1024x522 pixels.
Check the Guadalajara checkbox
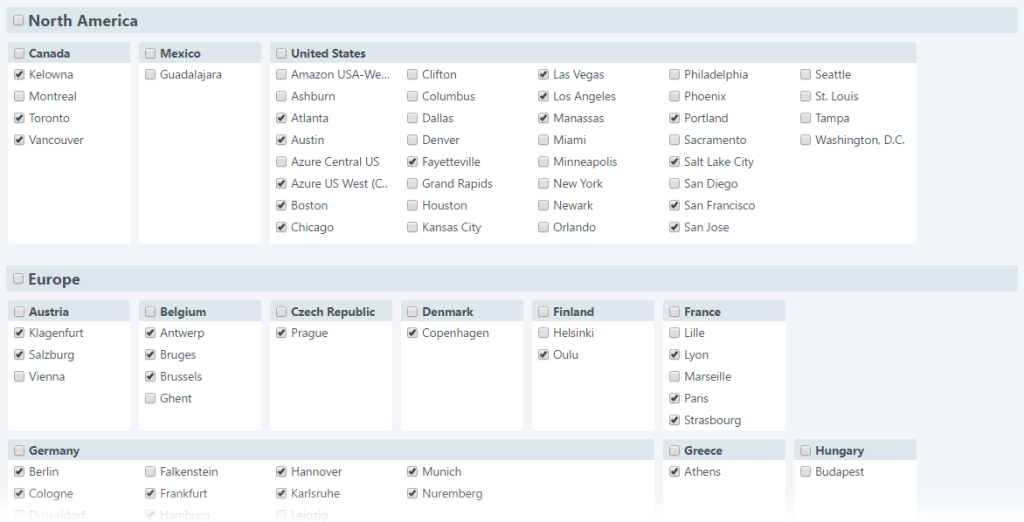pyautogui.click(x=150, y=74)
